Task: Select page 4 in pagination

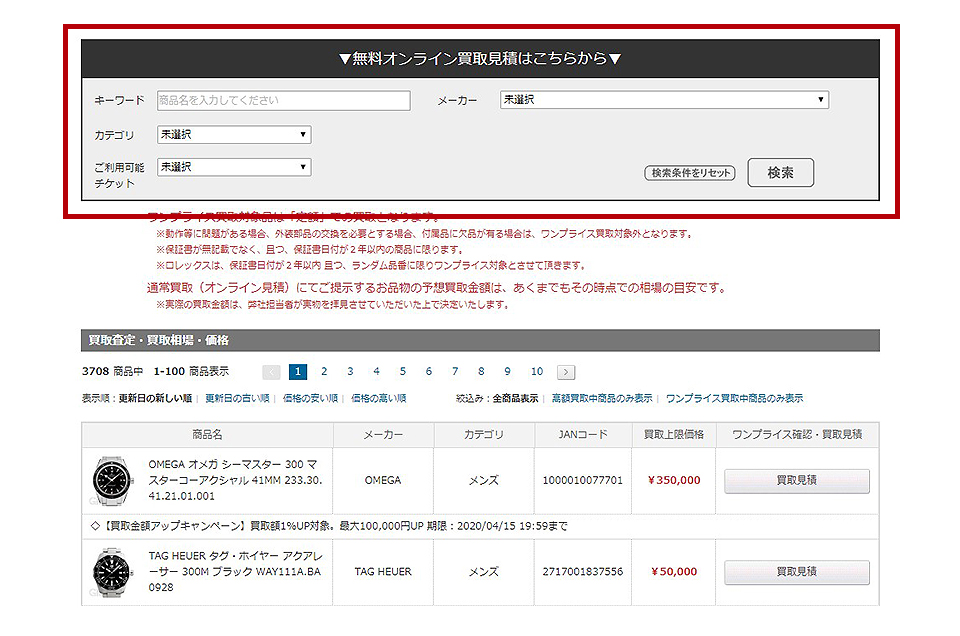Action: coord(377,372)
